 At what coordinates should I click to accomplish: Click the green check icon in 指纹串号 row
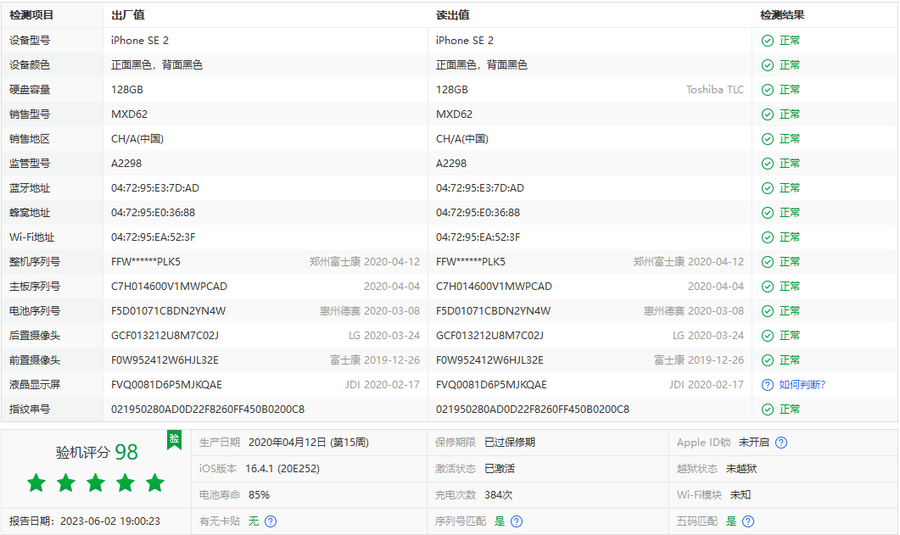pyautogui.click(x=767, y=410)
